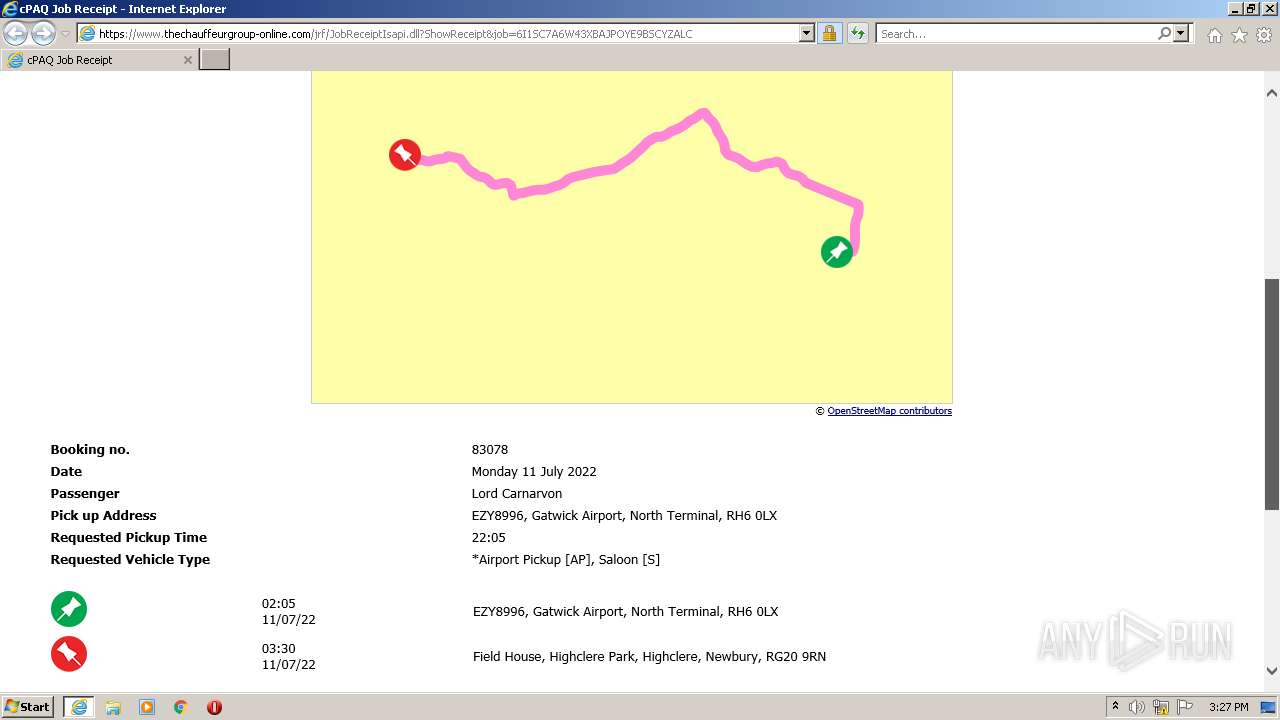Click the red shield taskbar icon

214,707
